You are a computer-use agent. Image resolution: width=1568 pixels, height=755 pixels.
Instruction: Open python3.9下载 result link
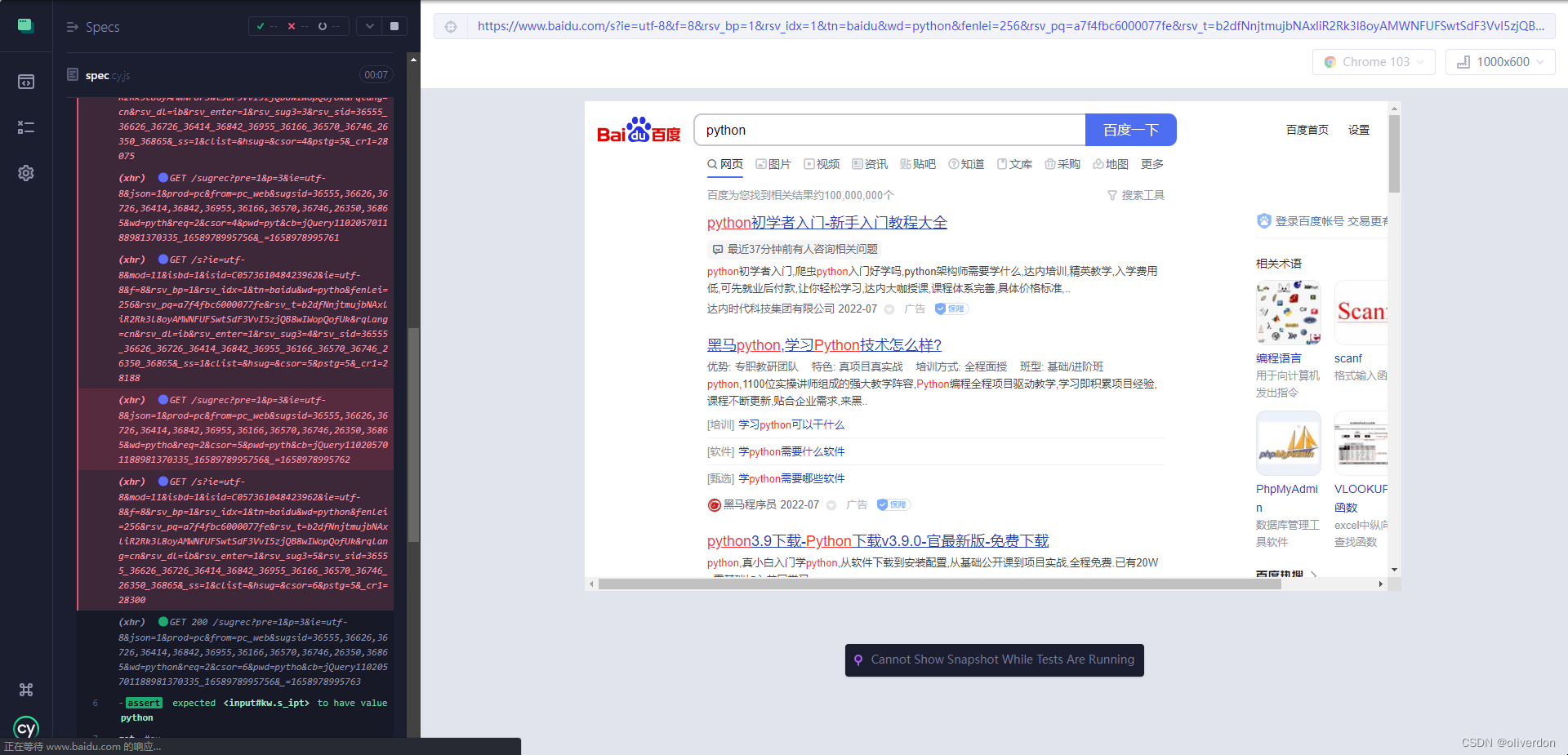pos(878,540)
